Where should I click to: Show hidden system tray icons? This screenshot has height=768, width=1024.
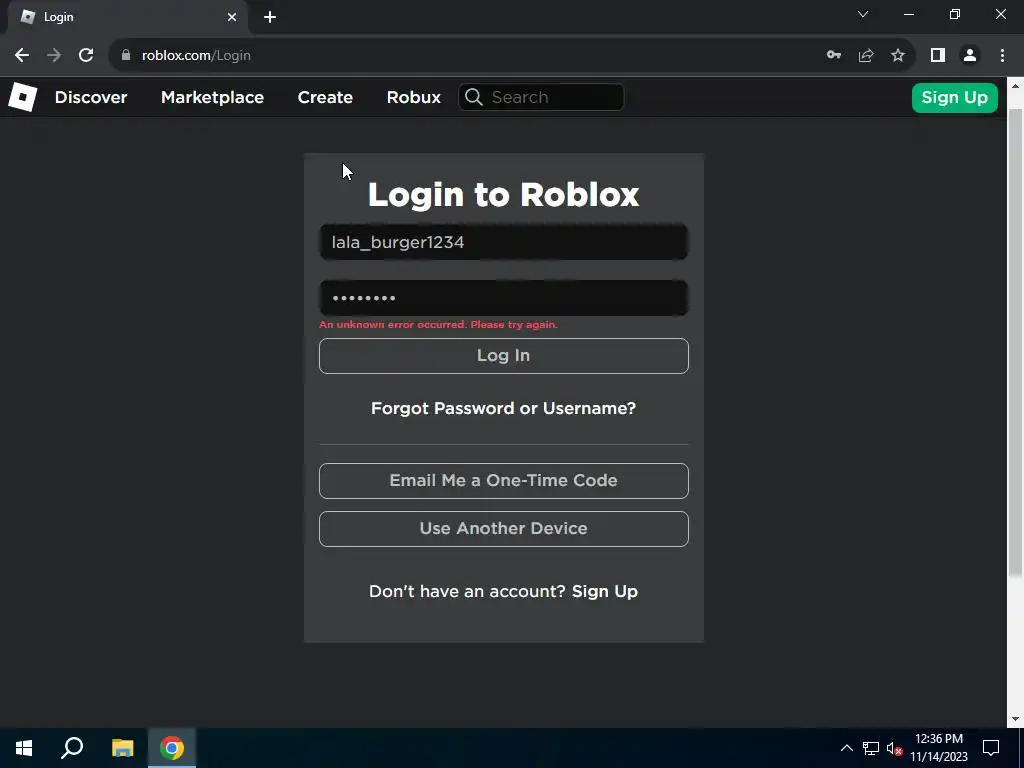pos(846,748)
